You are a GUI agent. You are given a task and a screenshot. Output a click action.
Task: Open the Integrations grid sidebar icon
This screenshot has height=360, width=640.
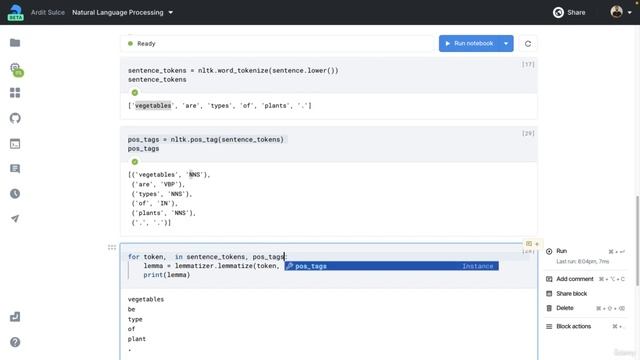tap(15, 93)
